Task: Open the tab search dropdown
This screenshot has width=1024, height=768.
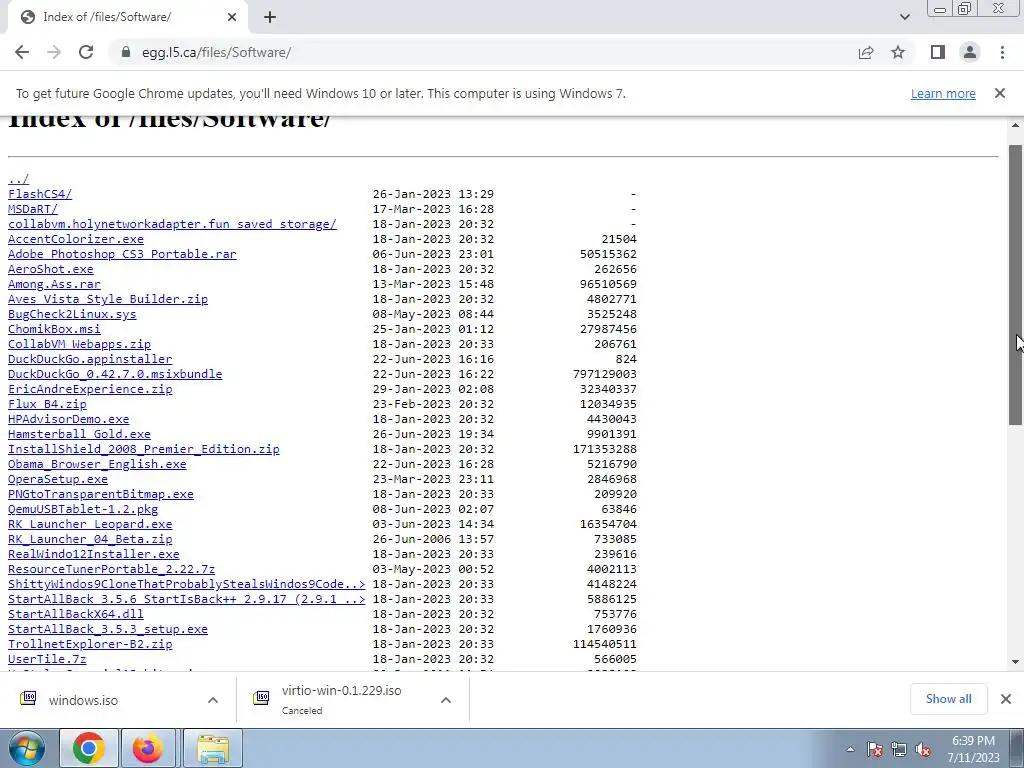Action: (x=904, y=17)
